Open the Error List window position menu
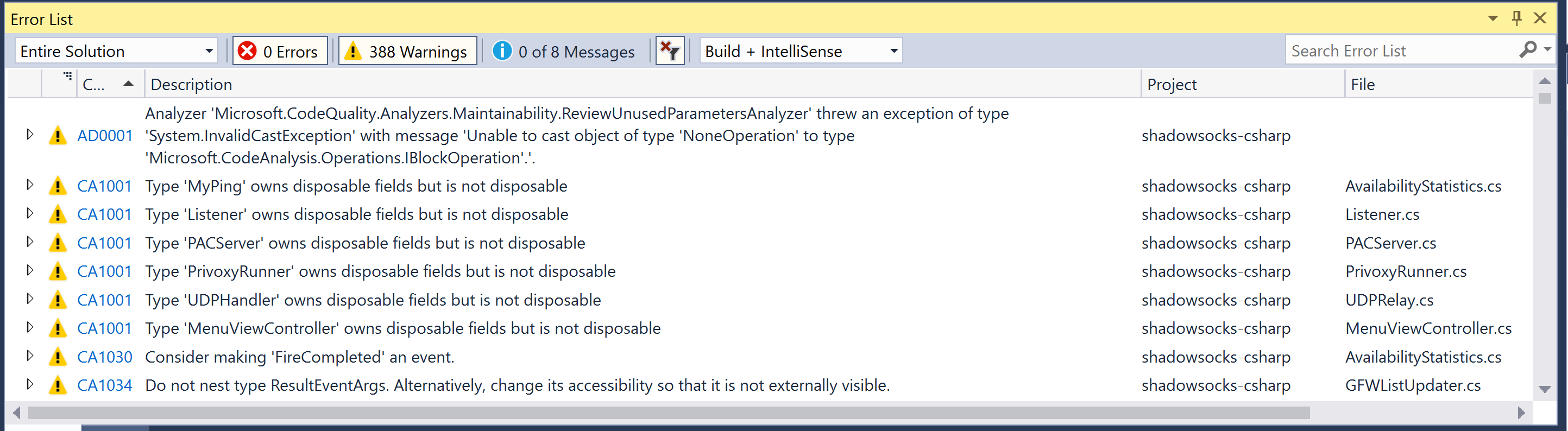Viewport: 1568px width, 431px height. pyautogui.click(x=1493, y=18)
